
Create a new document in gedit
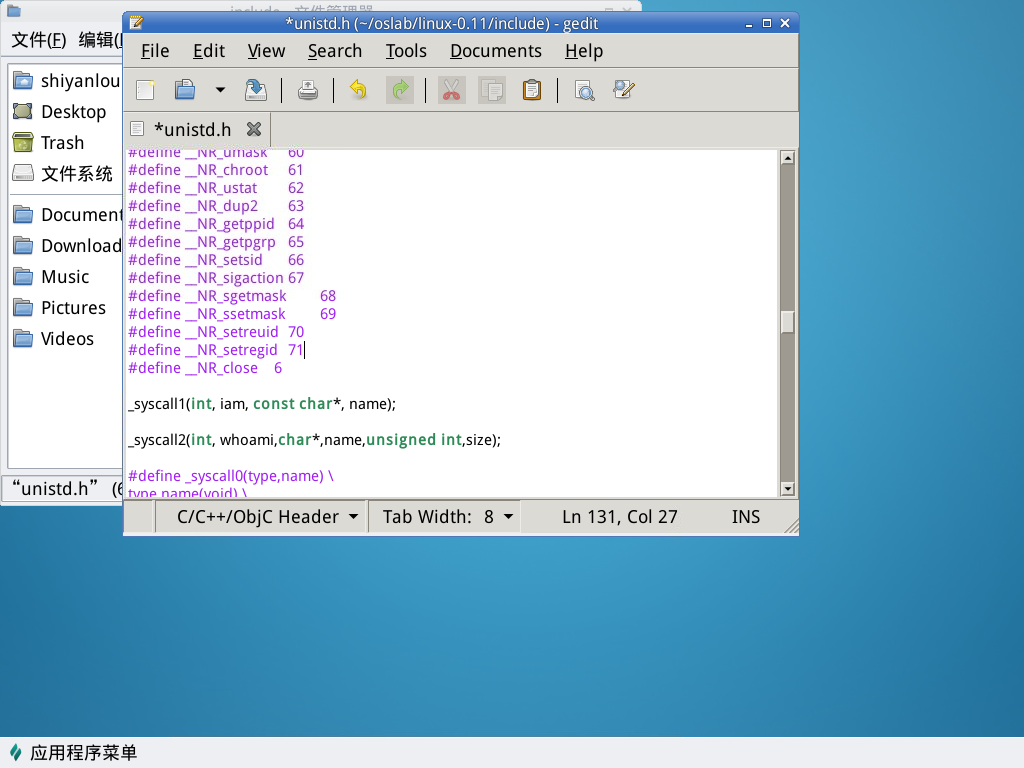(x=146, y=90)
